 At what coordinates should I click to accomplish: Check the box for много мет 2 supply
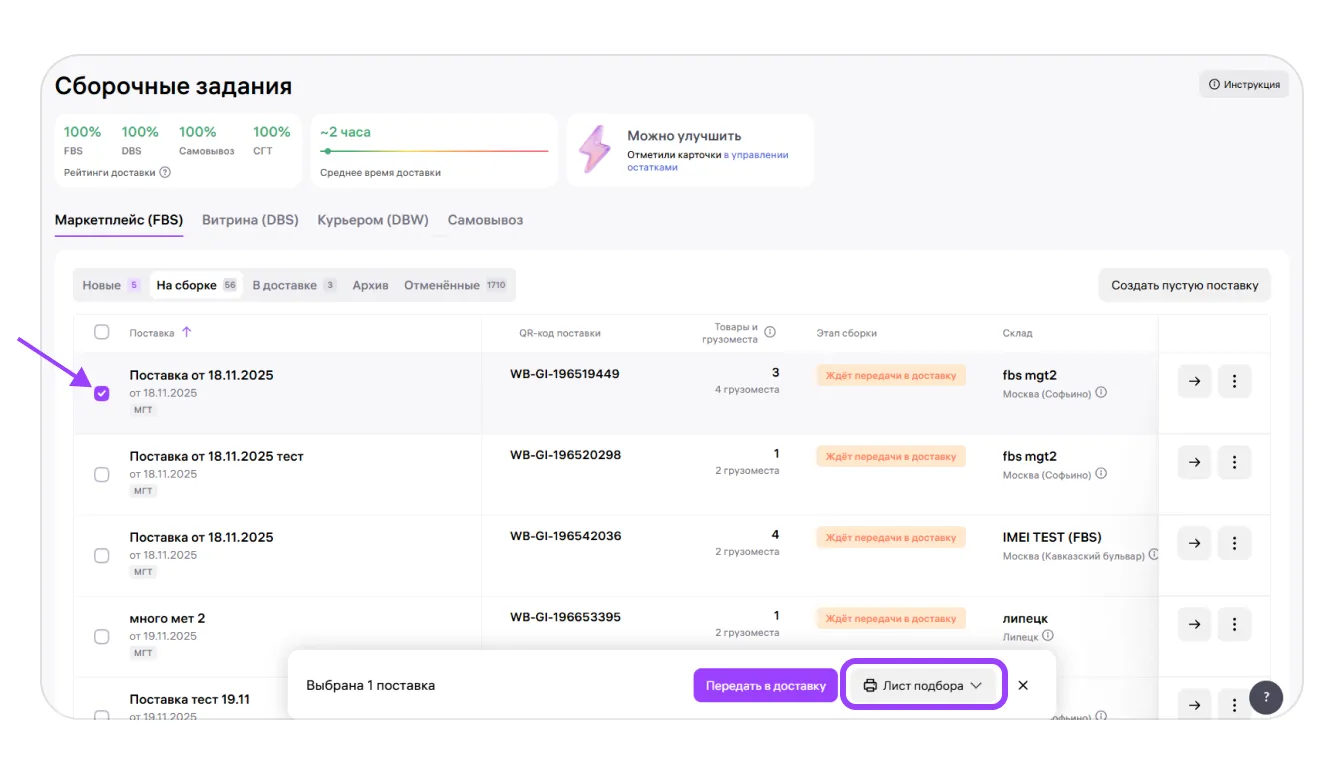coord(101,637)
